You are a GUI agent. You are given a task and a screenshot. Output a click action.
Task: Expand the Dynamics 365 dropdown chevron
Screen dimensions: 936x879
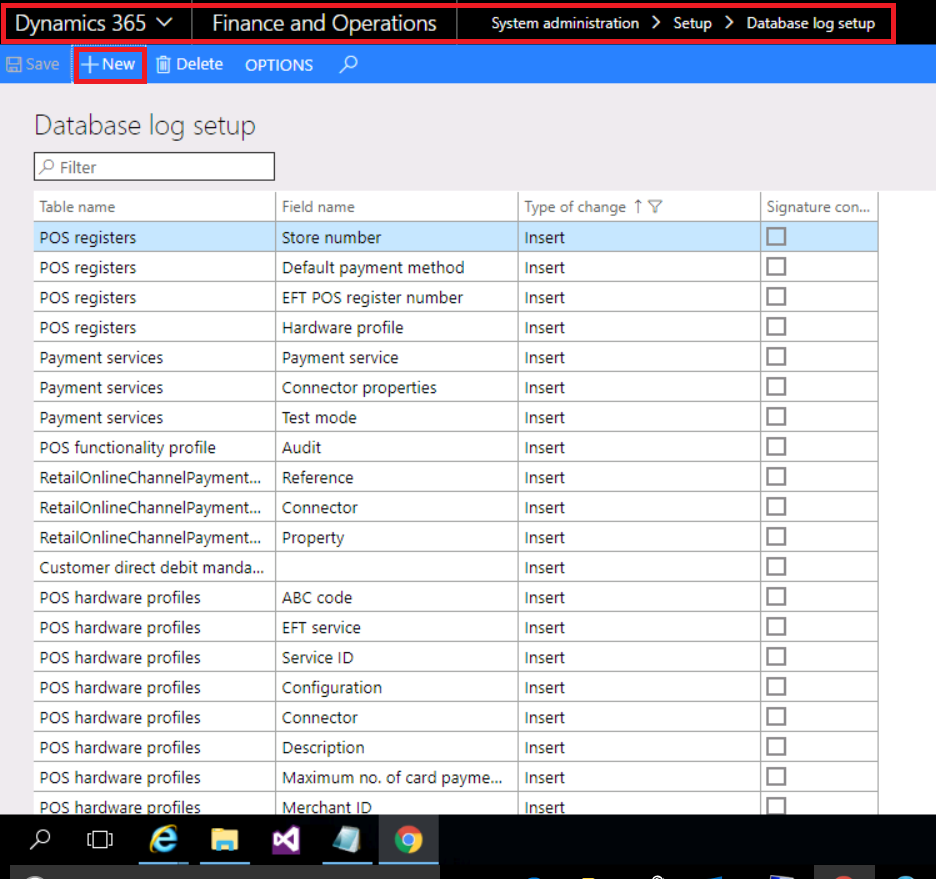point(164,21)
